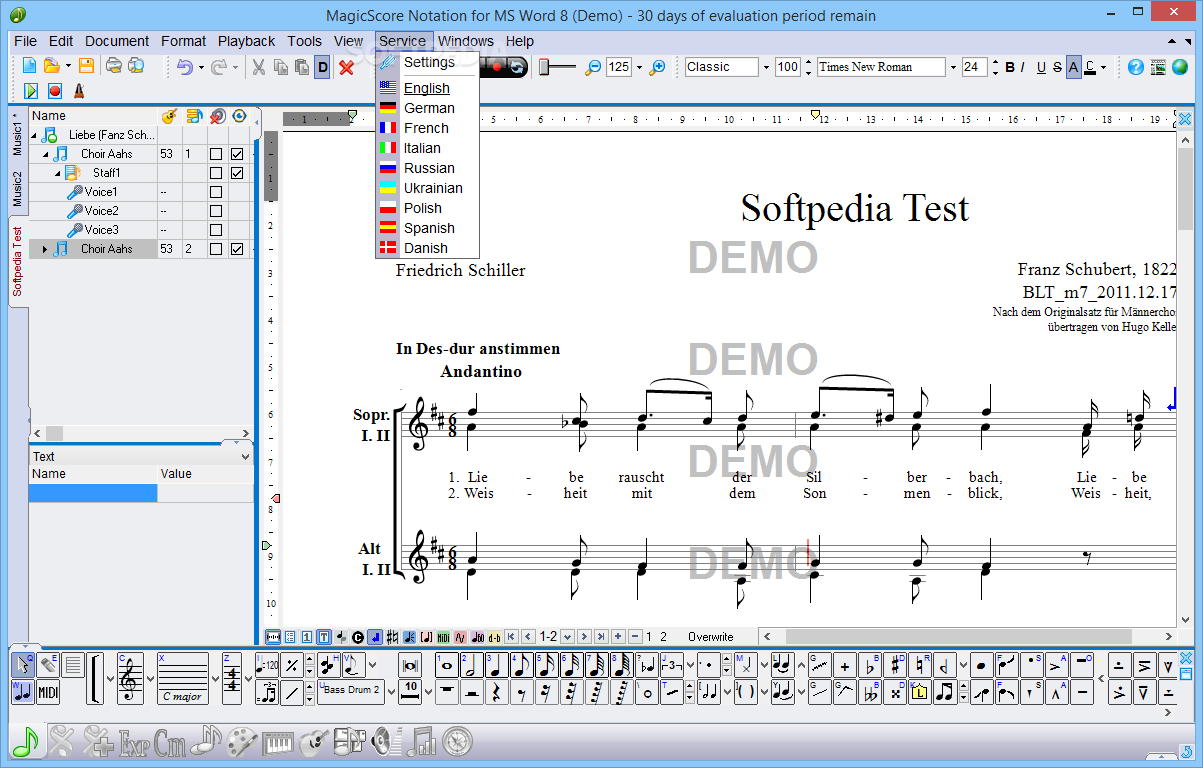Click the Help question mark icon
This screenshot has height=768, width=1203.
(1136, 67)
